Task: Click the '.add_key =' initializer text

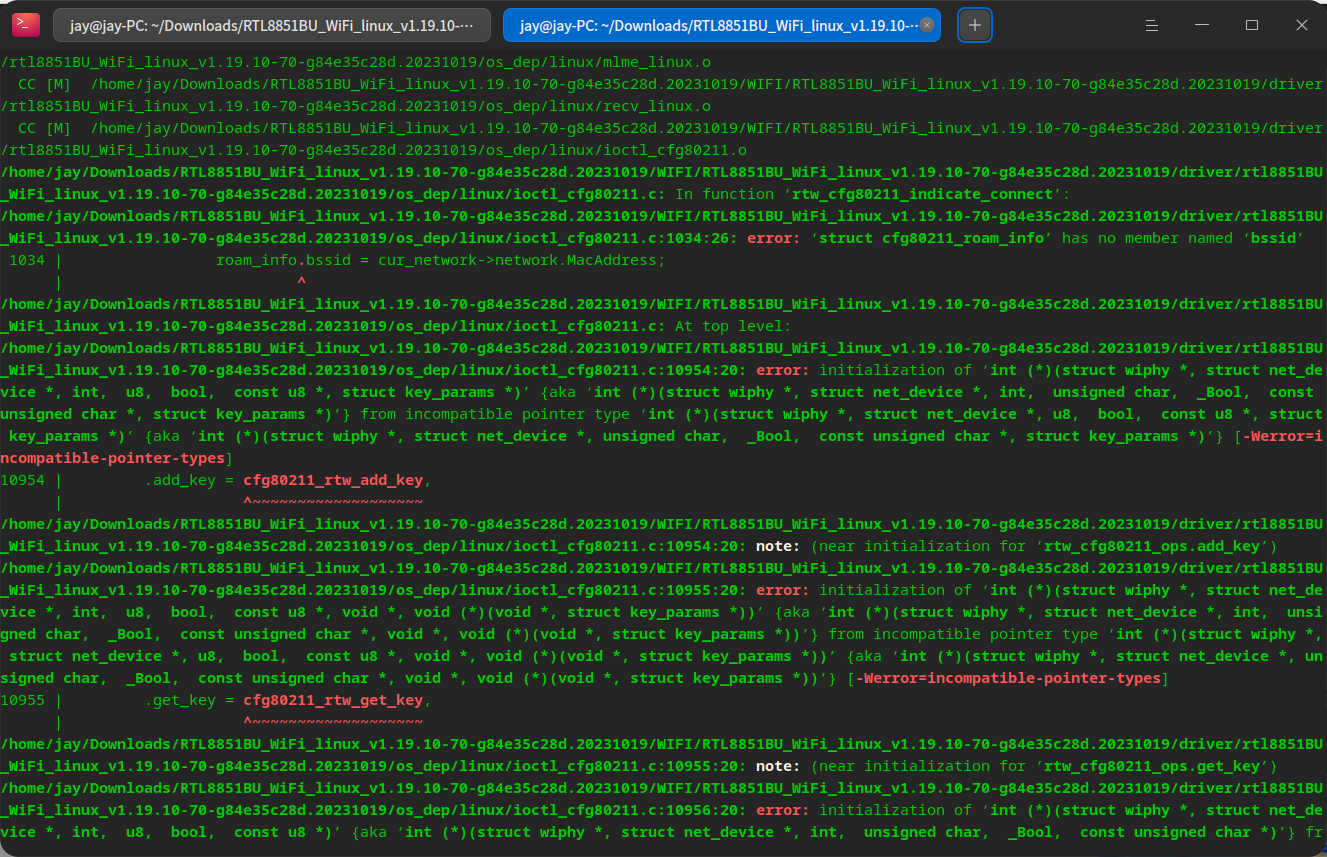Action: pos(190,480)
